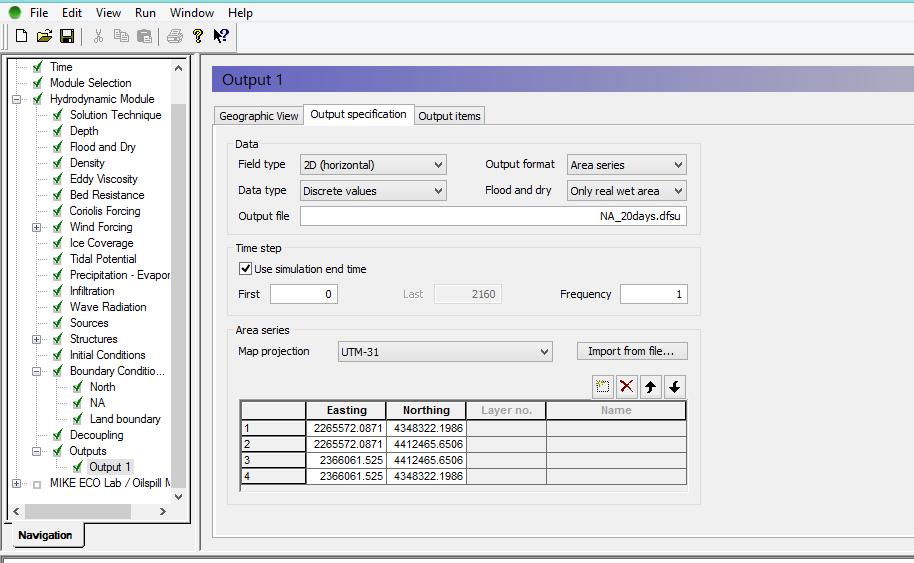Image resolution: width=914 pixels, height=563 pixels.
Task: Open the View menu
Action: (x=108, y=13)
